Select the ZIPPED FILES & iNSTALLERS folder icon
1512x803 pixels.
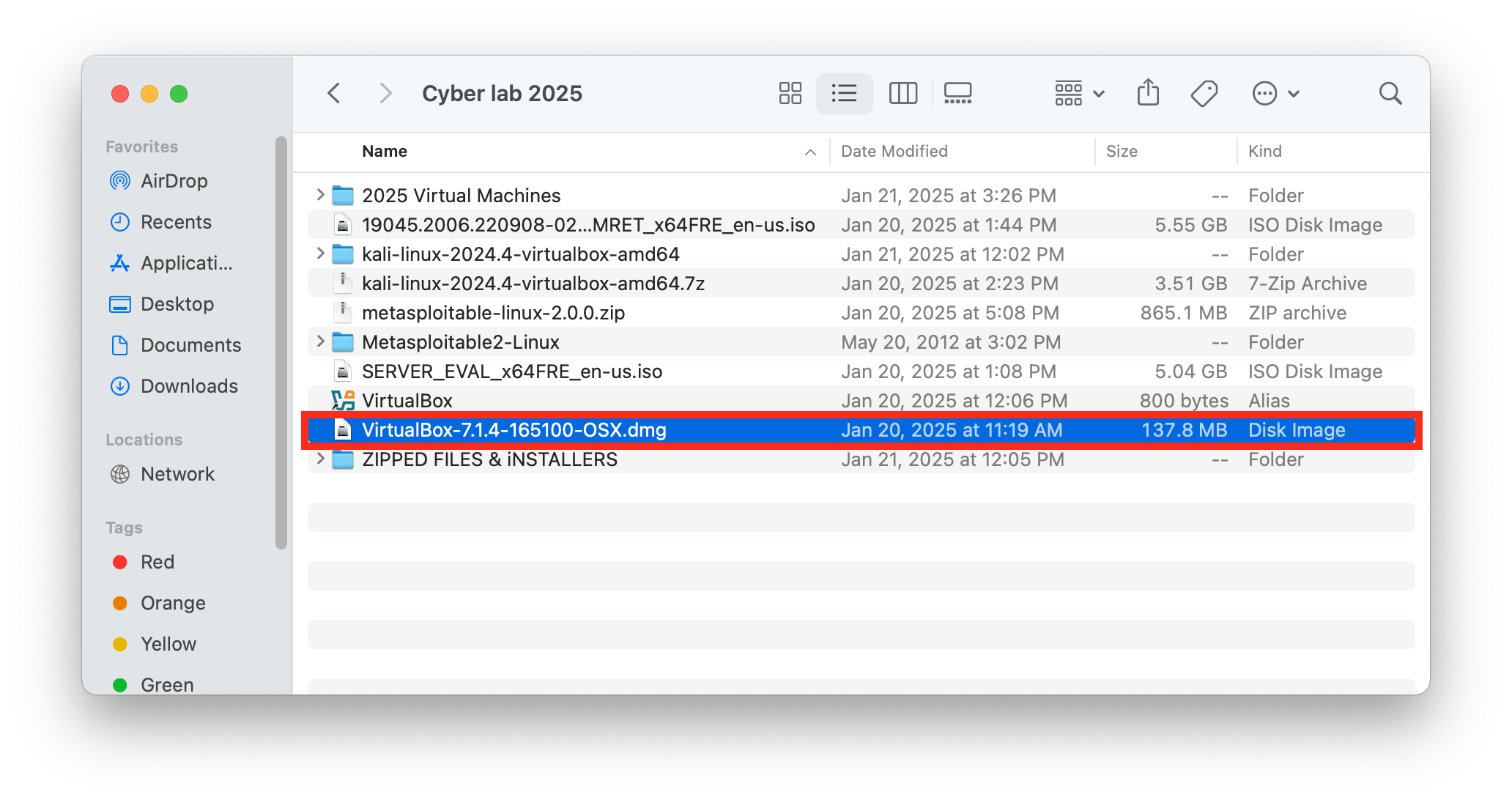click(x=342, y=459)
